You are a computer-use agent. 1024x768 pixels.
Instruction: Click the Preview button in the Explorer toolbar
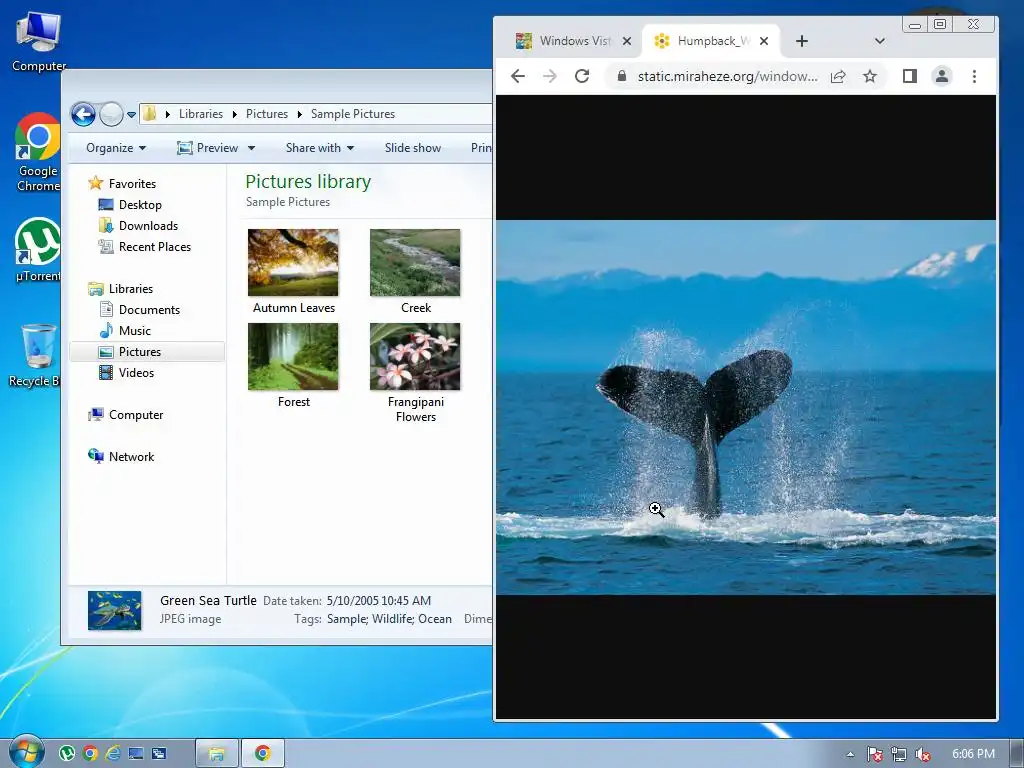pyautogui.click(x=208, y=148)
